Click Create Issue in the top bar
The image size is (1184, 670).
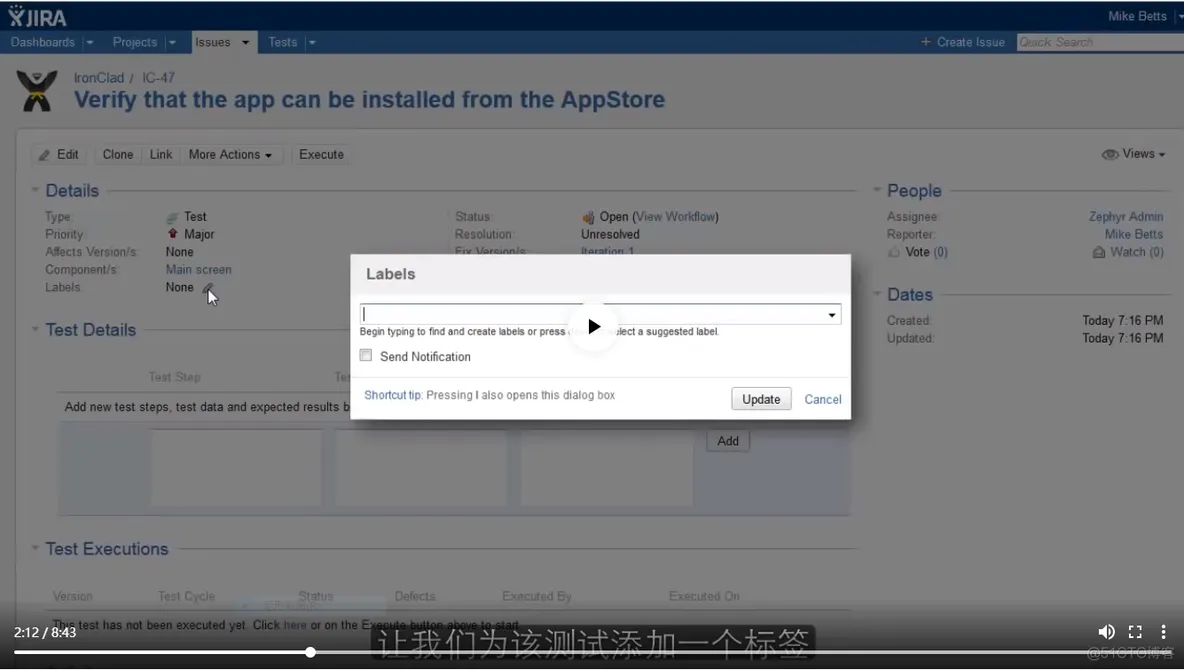point(963,42)
